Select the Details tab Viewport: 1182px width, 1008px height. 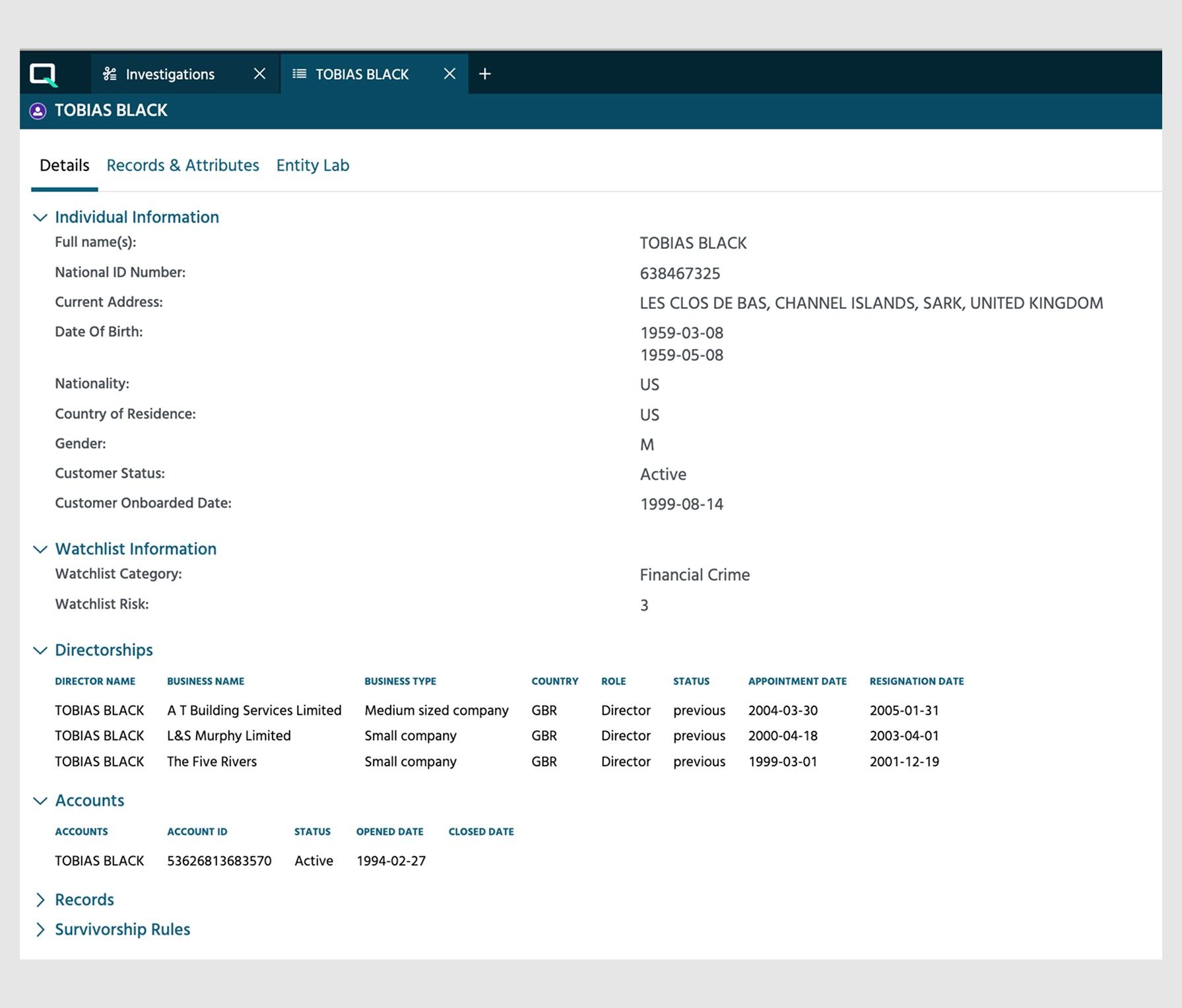(64, 165)
